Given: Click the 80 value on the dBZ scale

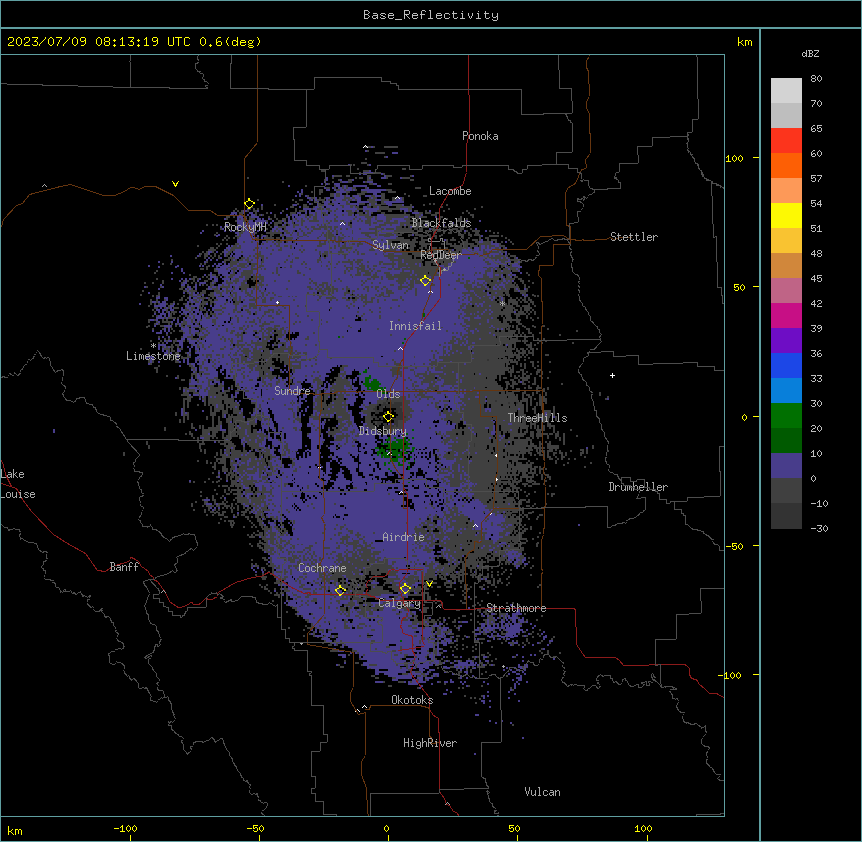Looking at the screenshot, I should (x=816, y=79).
